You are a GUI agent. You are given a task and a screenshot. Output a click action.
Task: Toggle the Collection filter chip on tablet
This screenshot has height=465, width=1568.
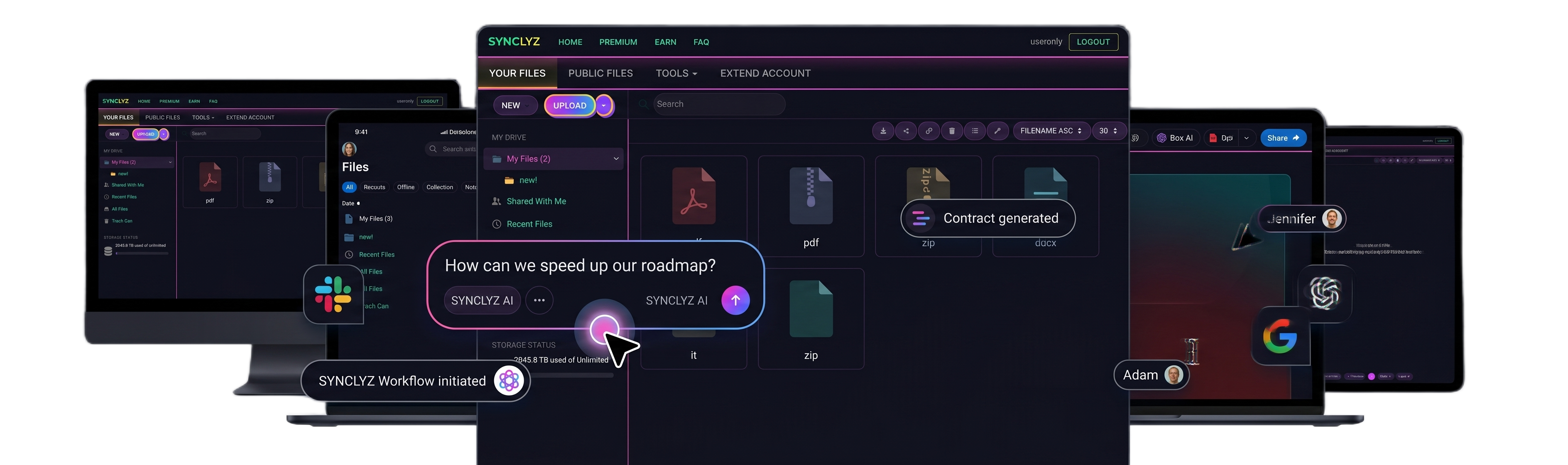pos(439,188)
